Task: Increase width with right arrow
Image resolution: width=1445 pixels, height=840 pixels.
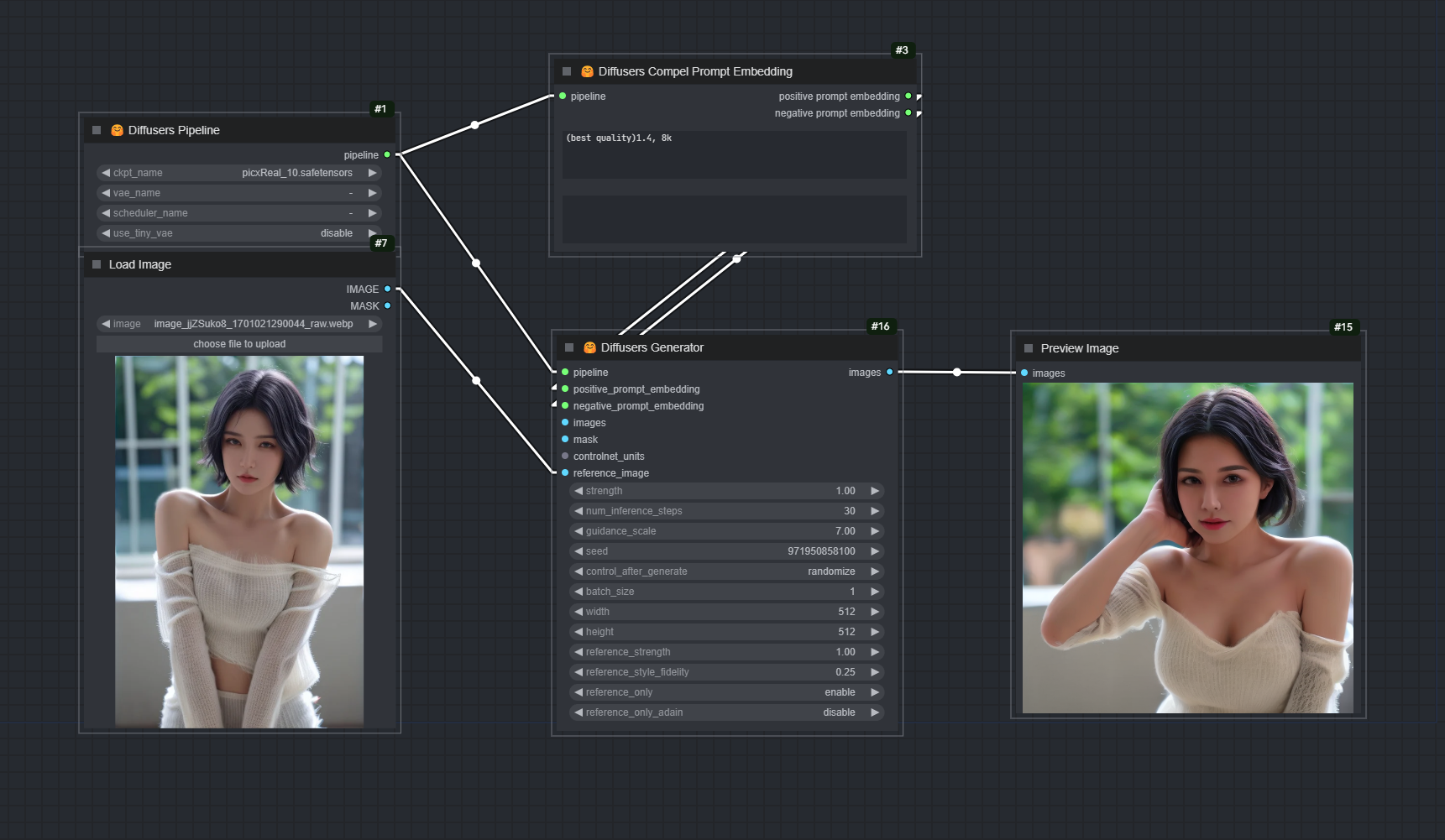Action: point(875,612)
